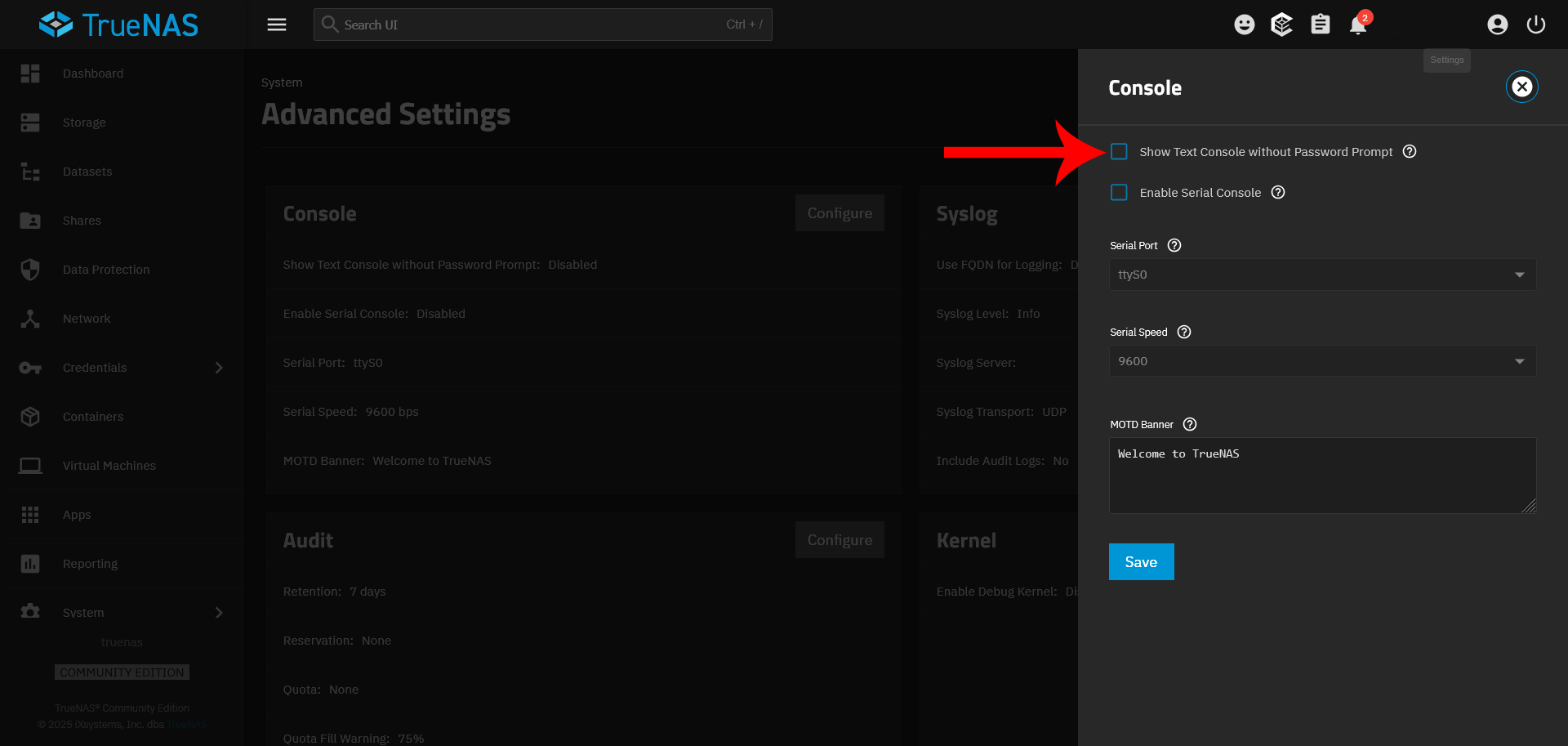
Task: Open the Serial Port dropdown
Action: (1322, 275)
